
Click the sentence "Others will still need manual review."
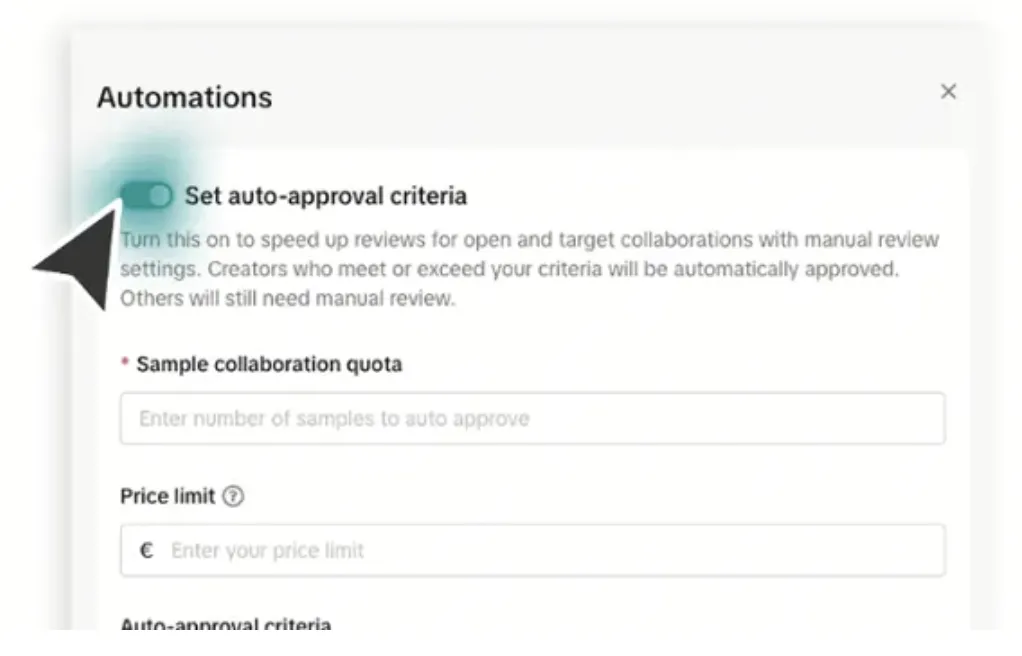287,299
